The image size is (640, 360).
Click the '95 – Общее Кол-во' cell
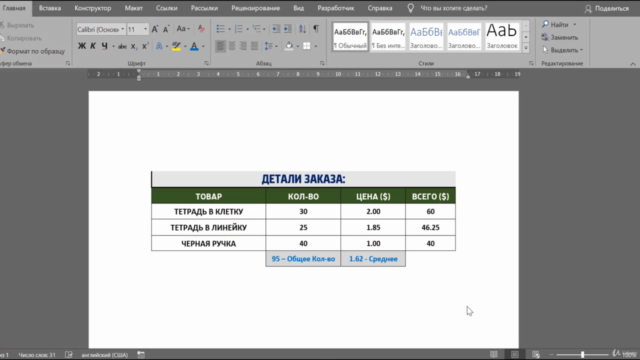(x=303, y=259)
